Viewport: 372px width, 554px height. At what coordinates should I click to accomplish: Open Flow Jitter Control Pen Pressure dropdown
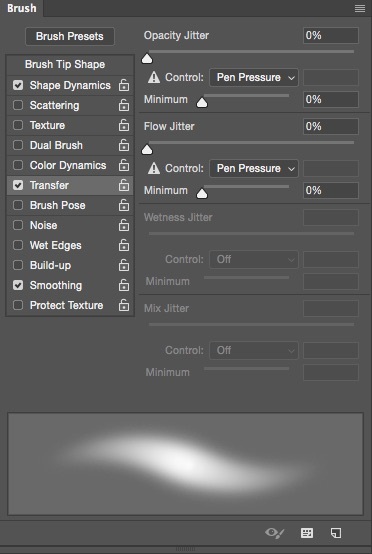254,169
